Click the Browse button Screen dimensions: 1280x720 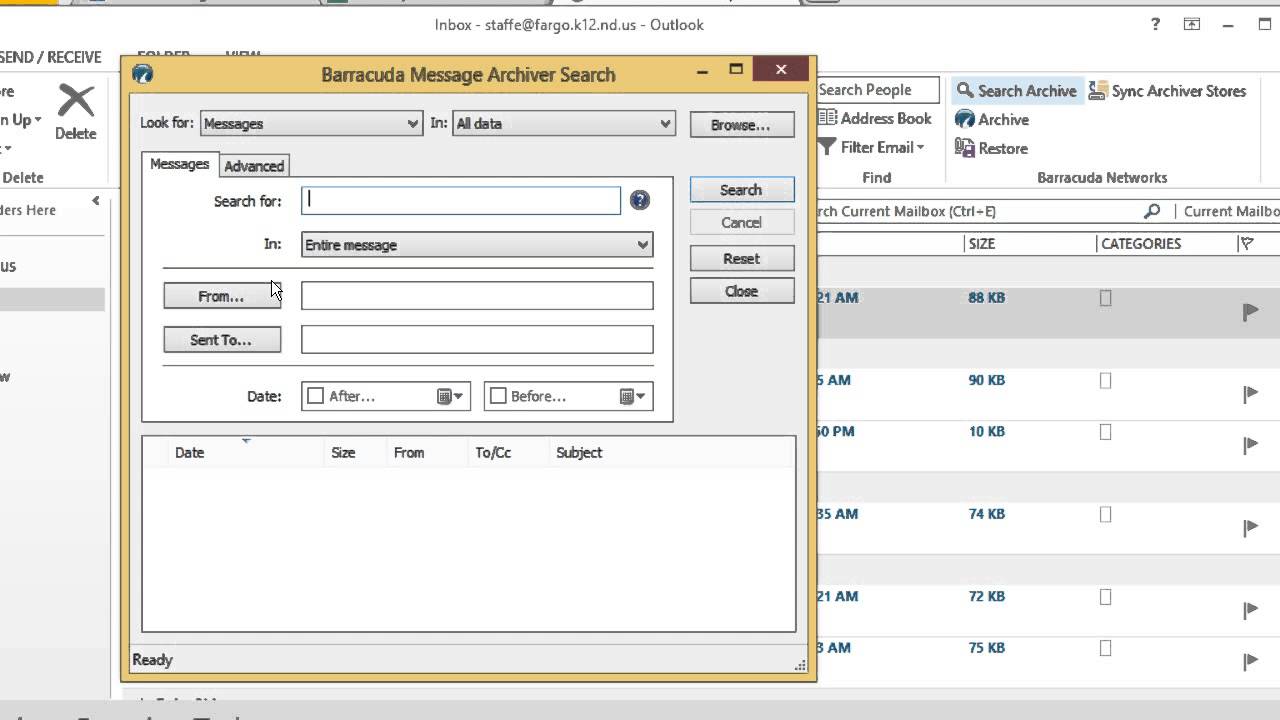click(741, 125)
